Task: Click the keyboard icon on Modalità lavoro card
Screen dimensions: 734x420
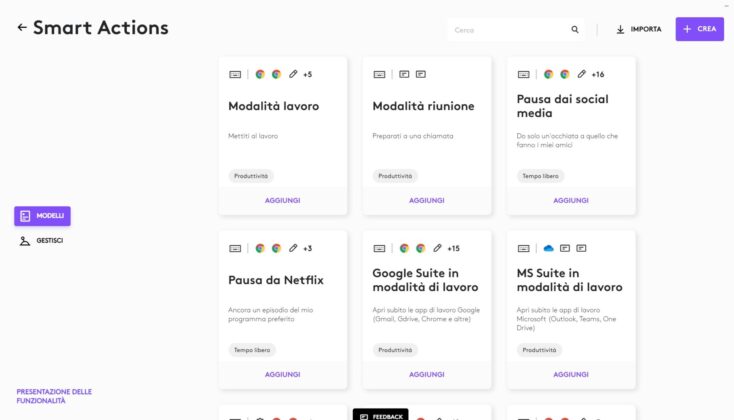Action: 235,74
